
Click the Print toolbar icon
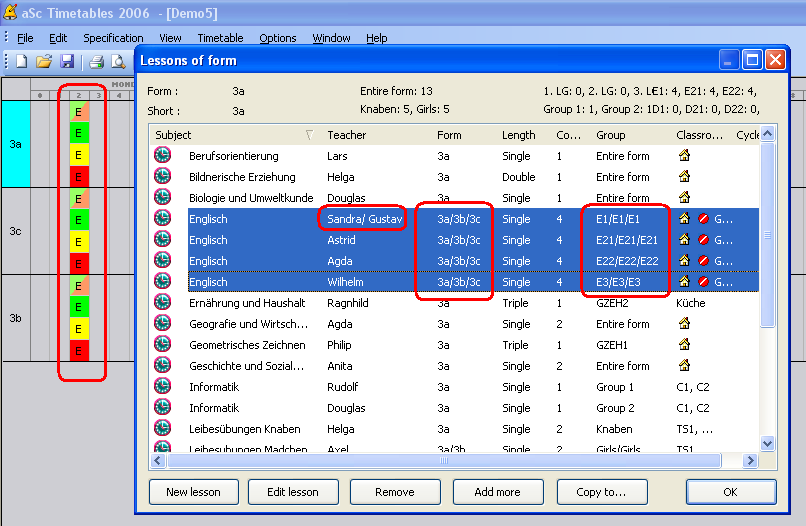pyautogui.click(x=96, y=62)
